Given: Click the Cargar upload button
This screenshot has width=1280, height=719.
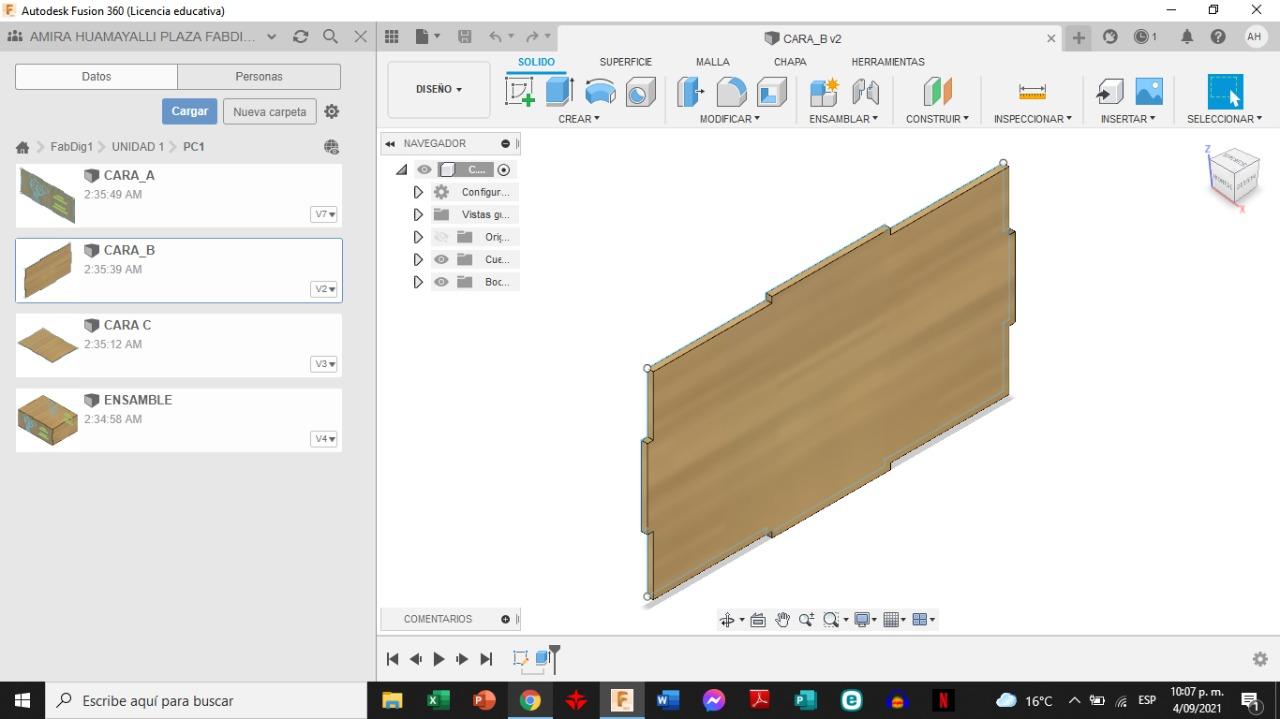Looking at the screenshot, I should tap(189, 111).
